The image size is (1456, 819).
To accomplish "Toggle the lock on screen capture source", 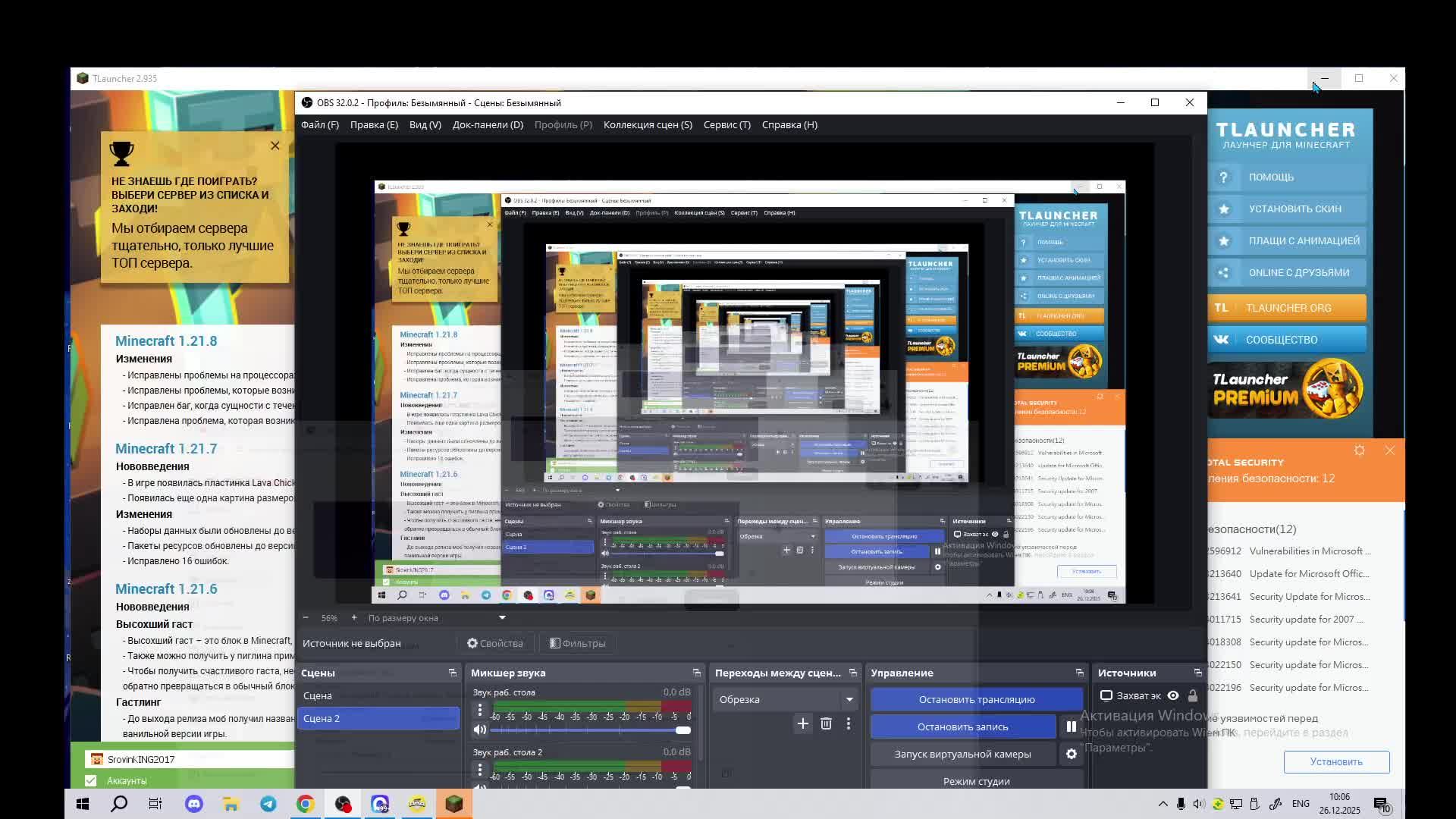I will tap(1192, 695).
